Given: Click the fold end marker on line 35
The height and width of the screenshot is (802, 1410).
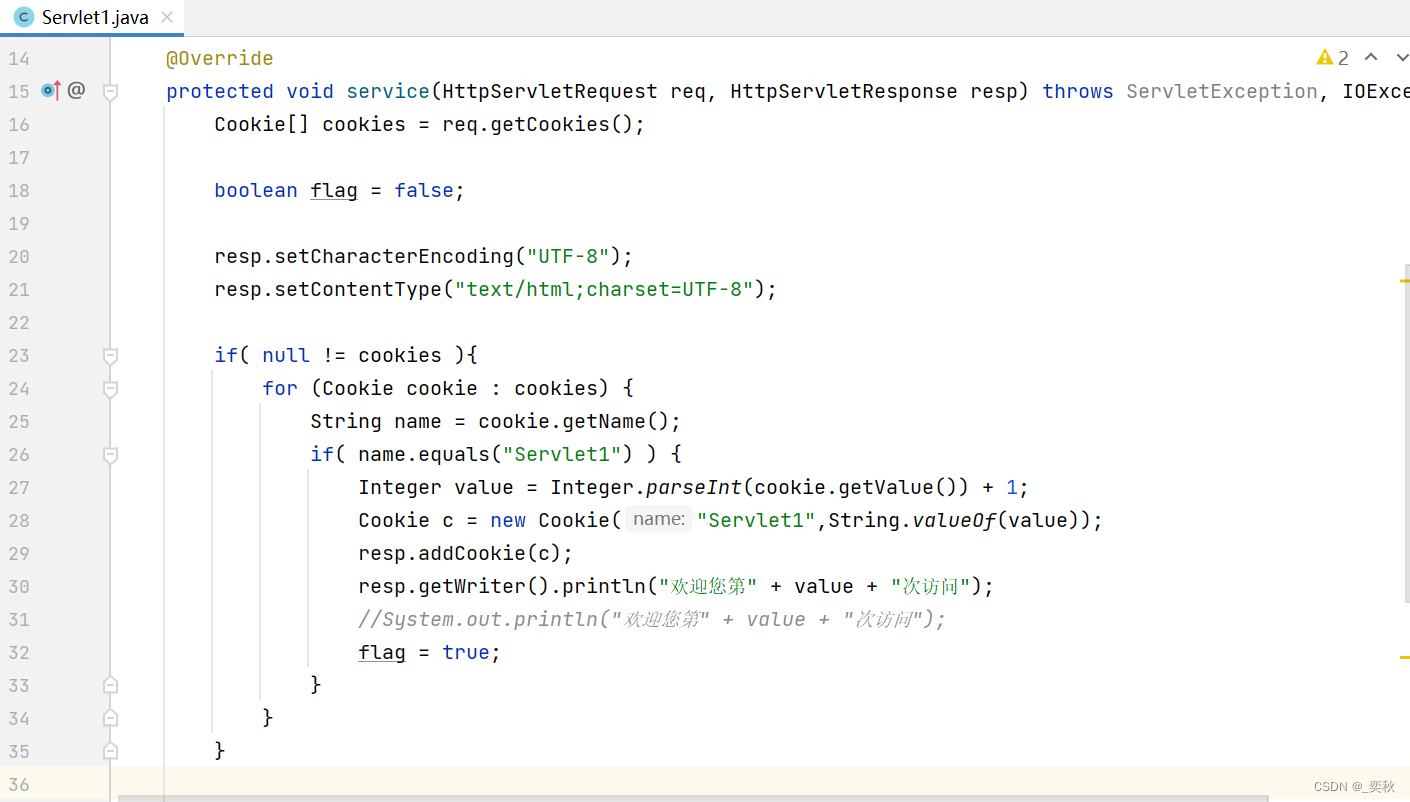Looking at the screenshot, I should click(111, 751).
